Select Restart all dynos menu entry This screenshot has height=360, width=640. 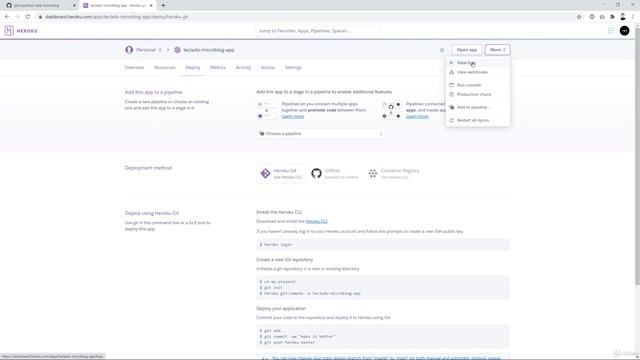pos(478,120)
